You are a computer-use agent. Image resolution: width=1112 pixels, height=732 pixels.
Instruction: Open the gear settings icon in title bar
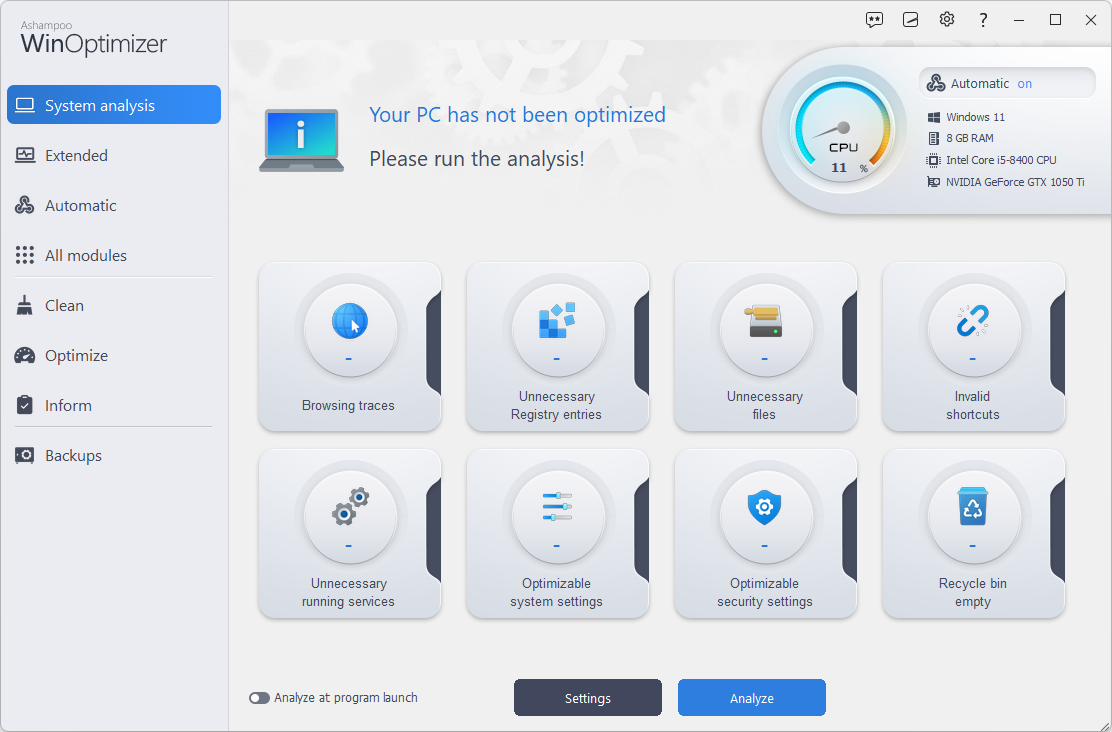(x=947, y=20)
